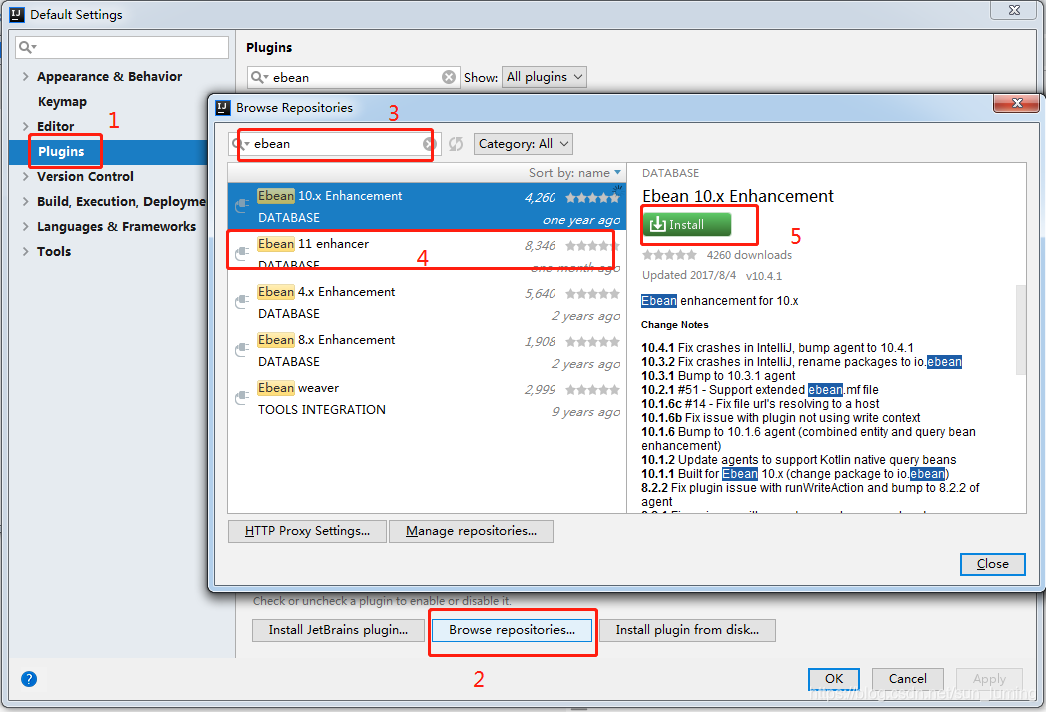Click the refresh icon in Browse Repositories

pos(456,143)
